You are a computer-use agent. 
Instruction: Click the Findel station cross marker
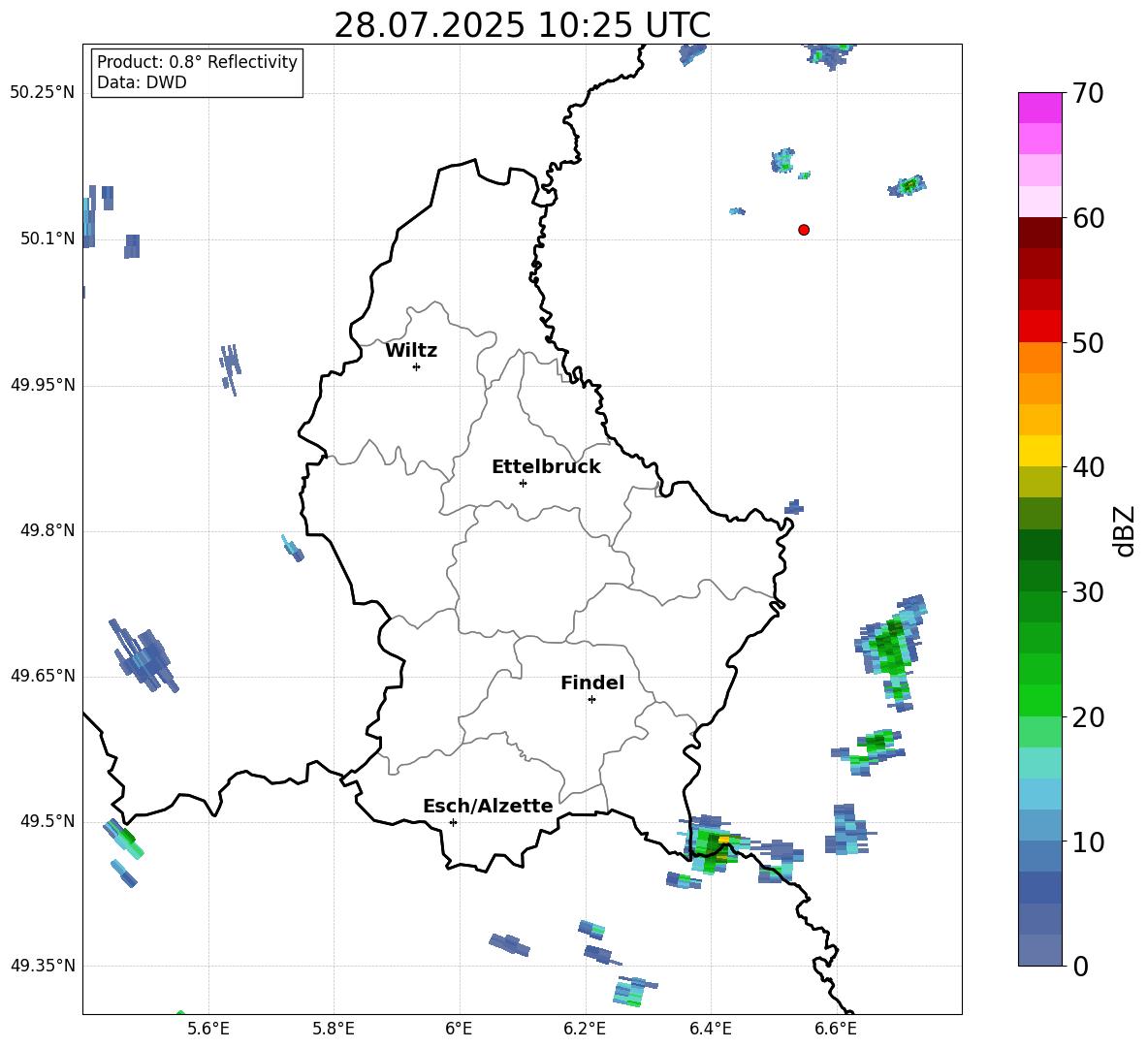point(591,700)
